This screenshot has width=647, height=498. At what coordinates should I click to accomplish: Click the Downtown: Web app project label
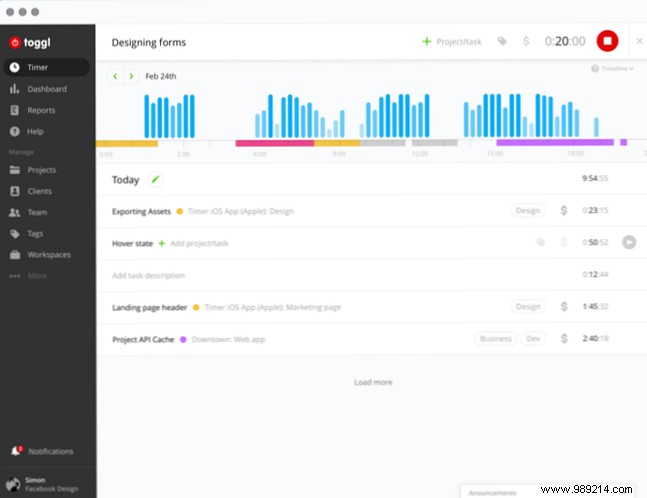click(228, 340)
